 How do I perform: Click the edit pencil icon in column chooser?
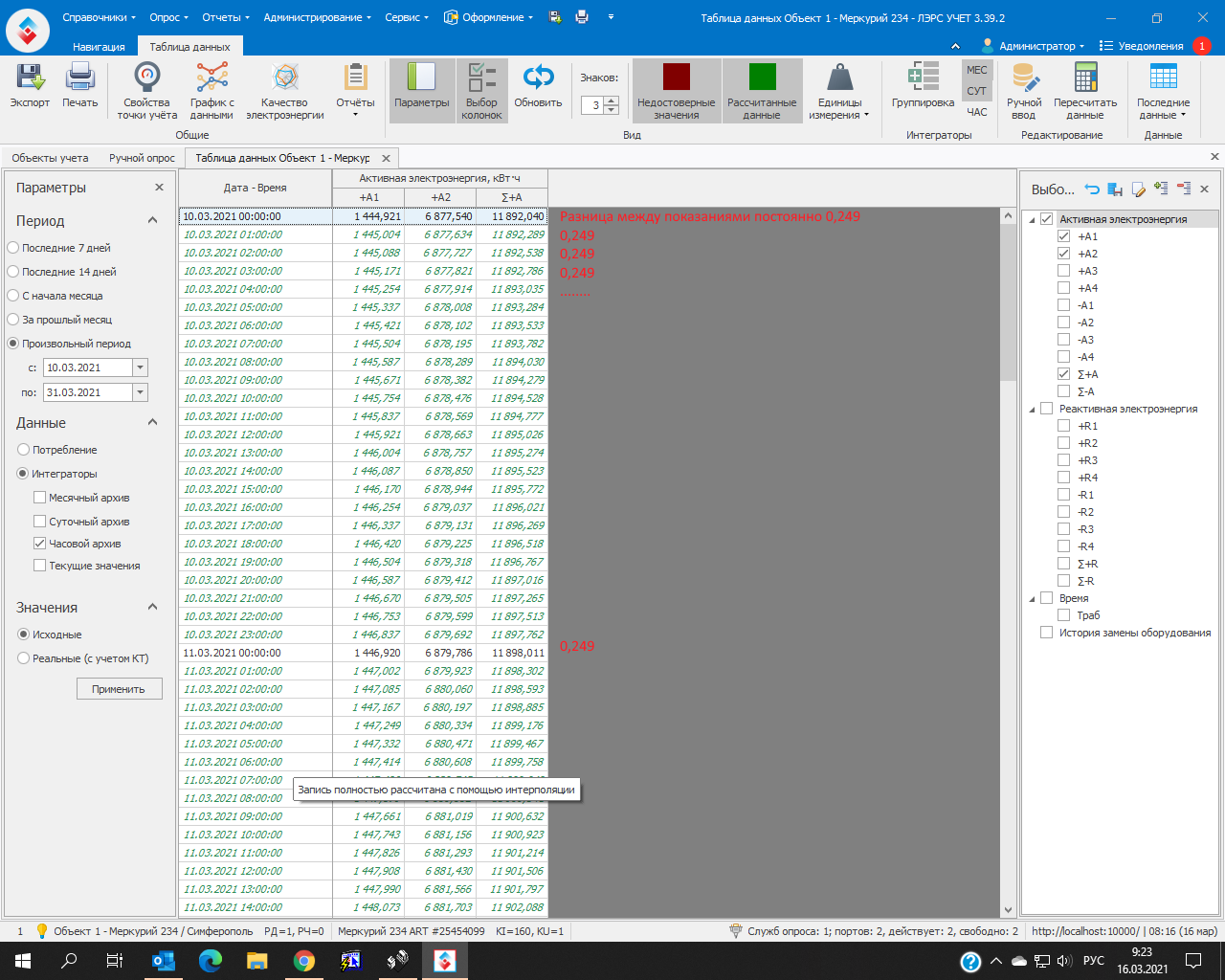point(1138,189)
